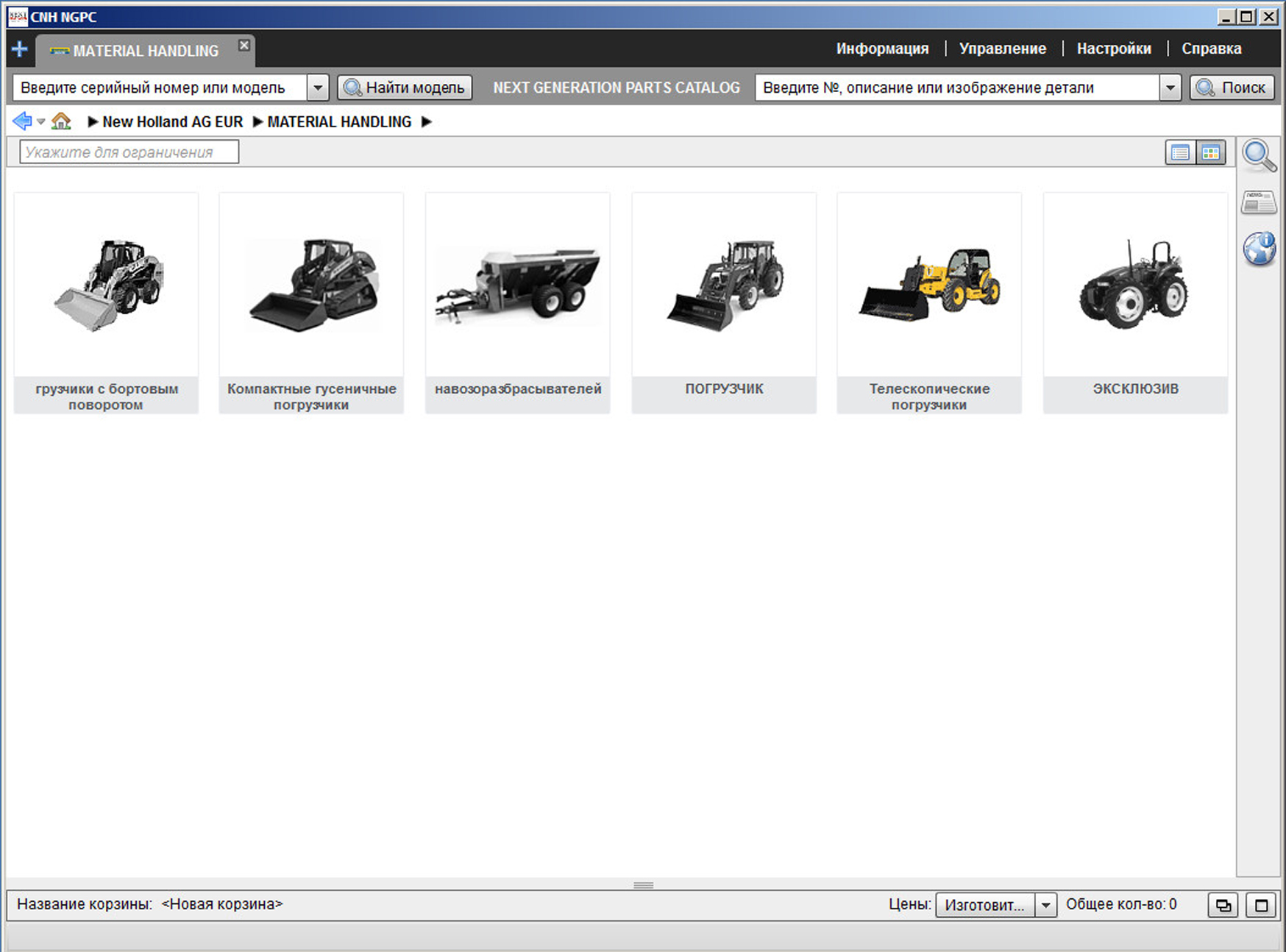
Task: Maximize the basket panel with square icon
Action: coord(1261,905)
